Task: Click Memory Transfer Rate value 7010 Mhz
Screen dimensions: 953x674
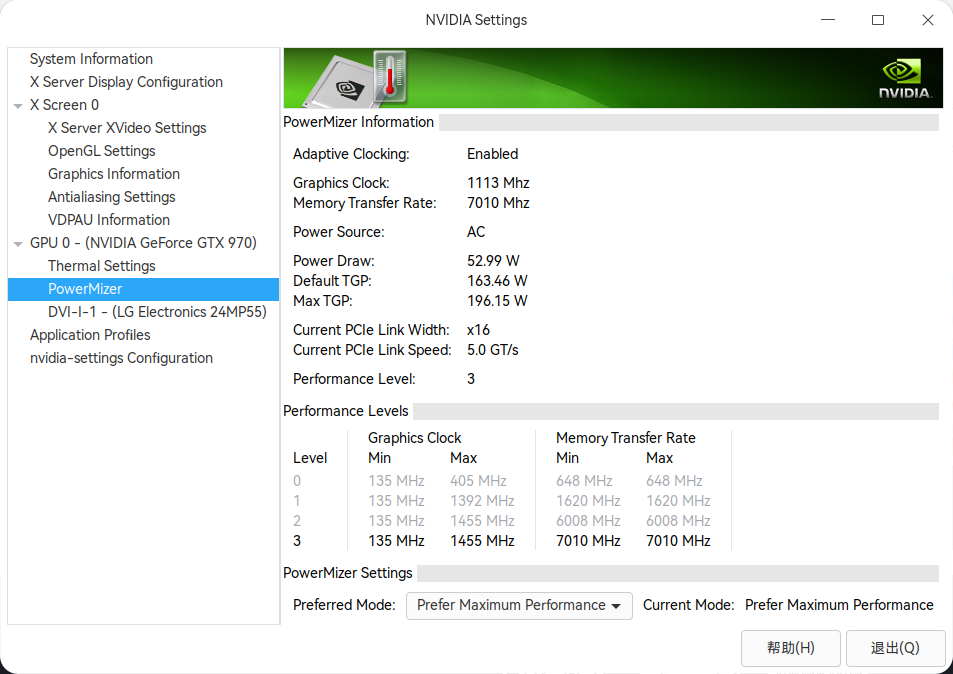Action: pos(498,204)
